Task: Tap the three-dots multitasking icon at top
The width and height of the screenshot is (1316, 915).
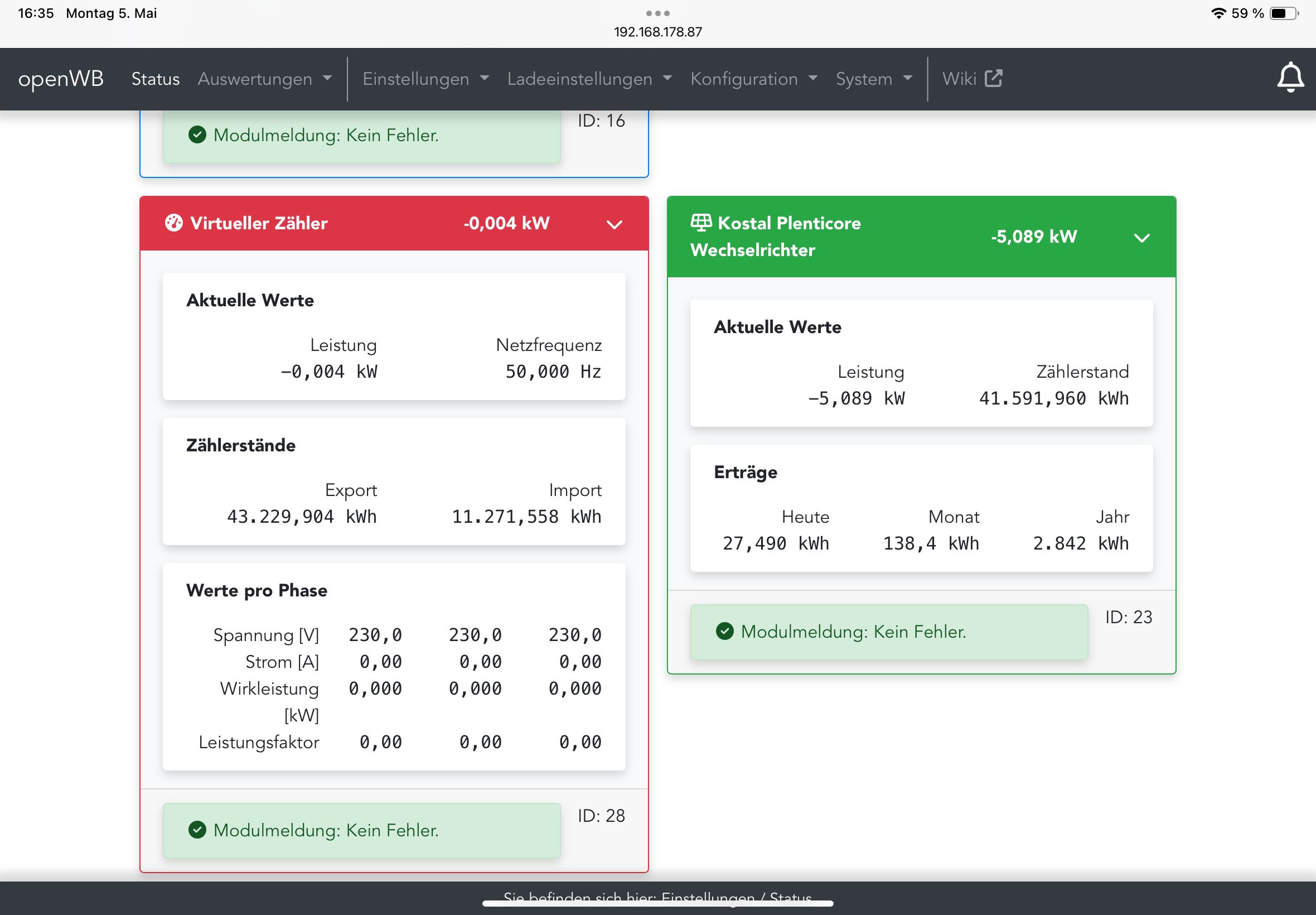Action: [657, 13]
